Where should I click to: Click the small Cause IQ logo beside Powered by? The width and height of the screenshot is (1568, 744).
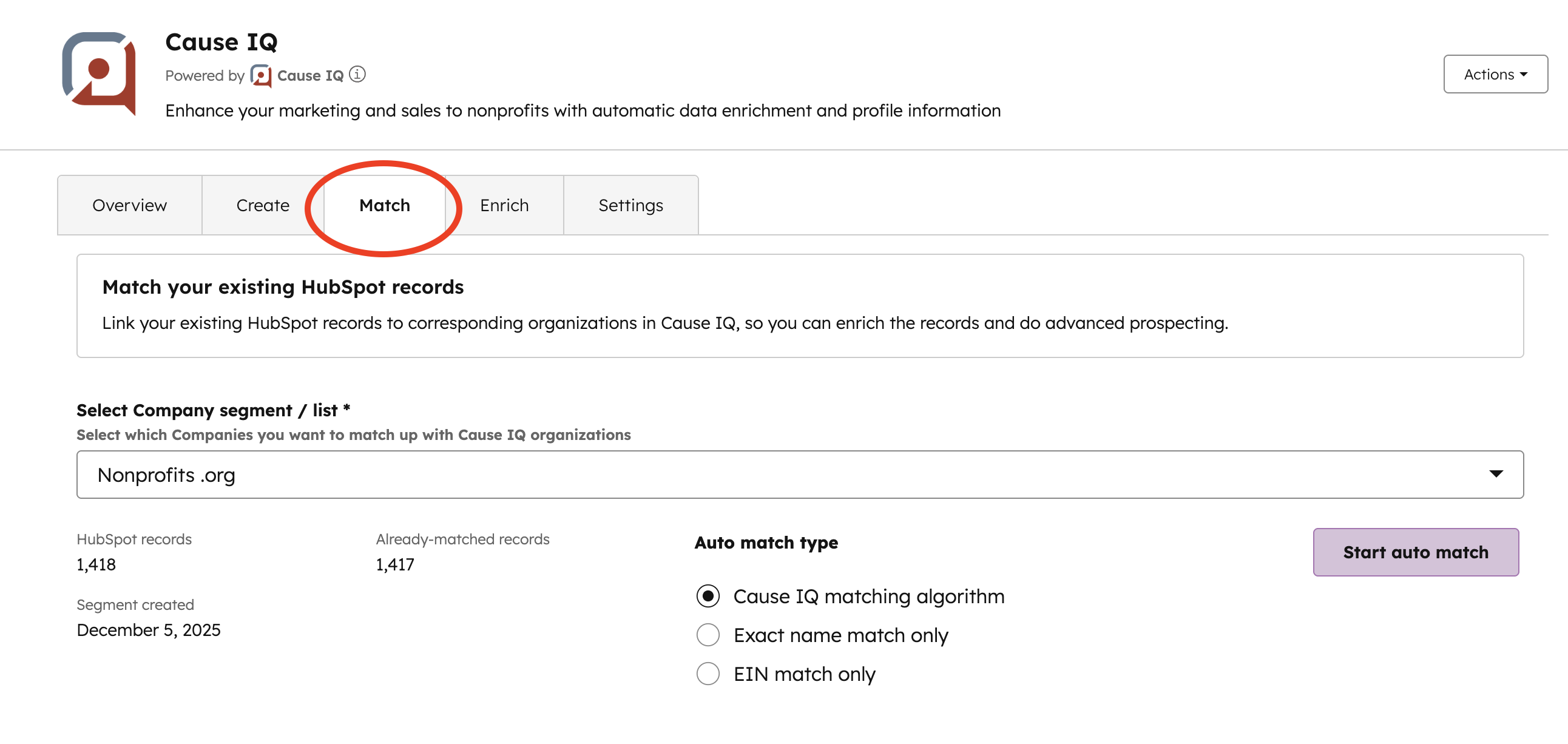(260, 75)
